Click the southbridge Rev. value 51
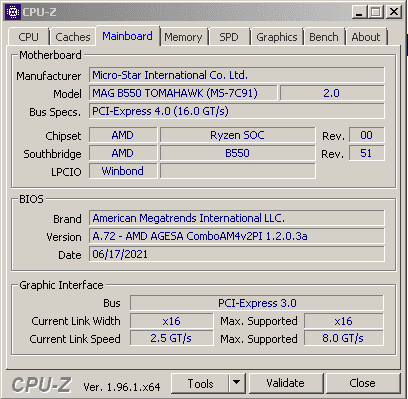The height and width of the screenshot is (399, 408). [367, 153]
